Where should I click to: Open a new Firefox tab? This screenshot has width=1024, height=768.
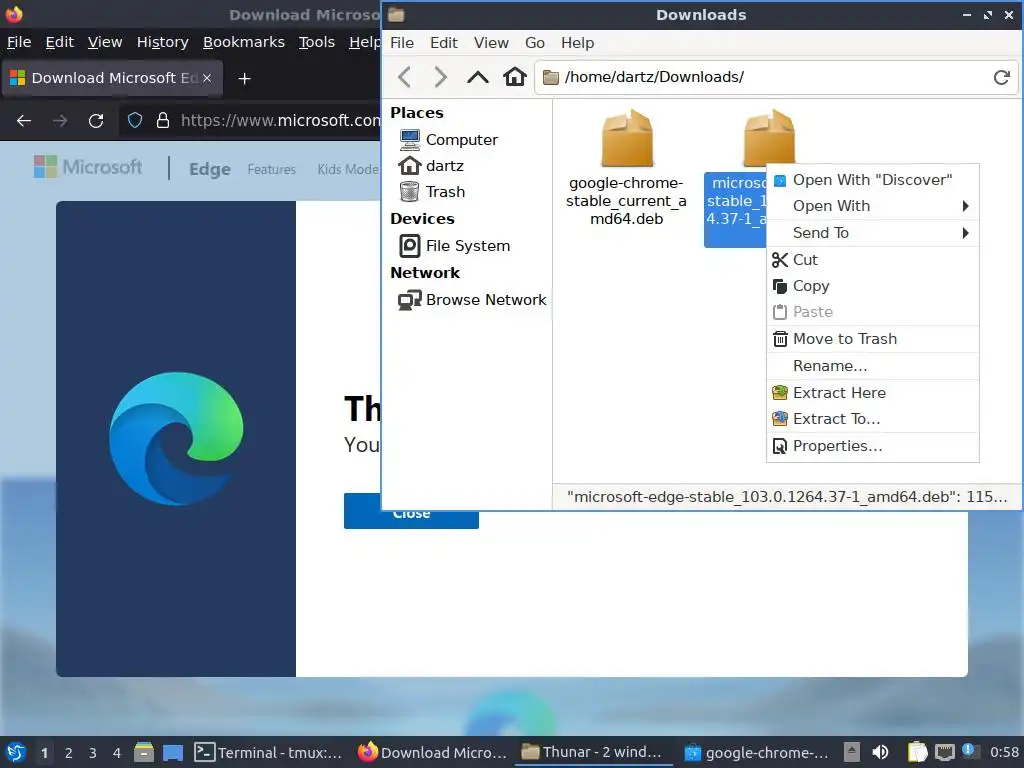tap(244, 78)
